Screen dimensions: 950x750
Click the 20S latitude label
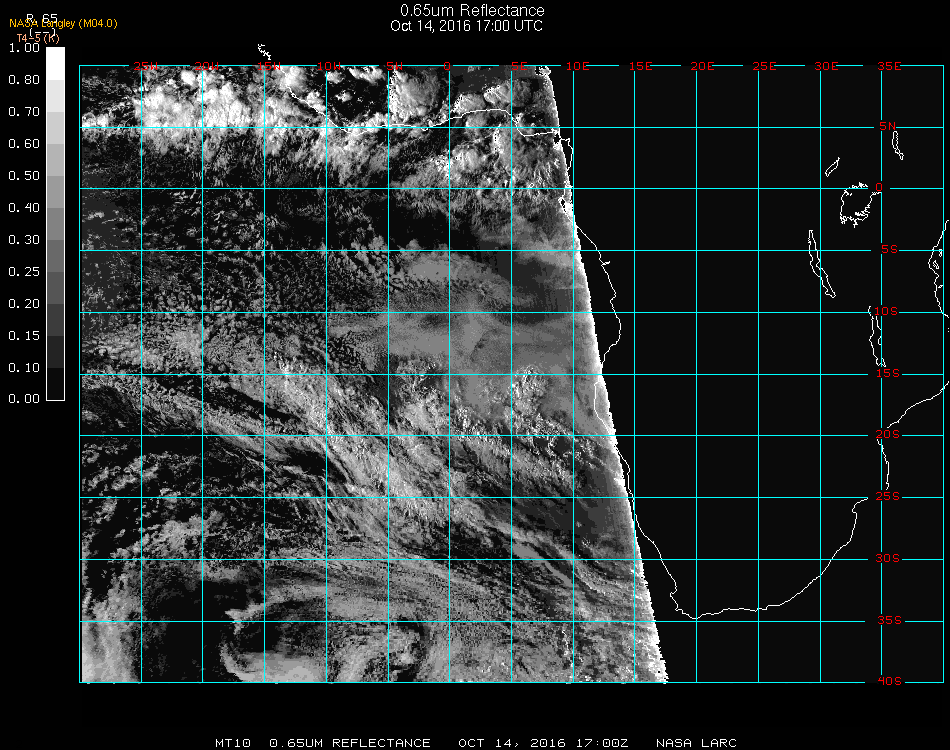point(888,435)
